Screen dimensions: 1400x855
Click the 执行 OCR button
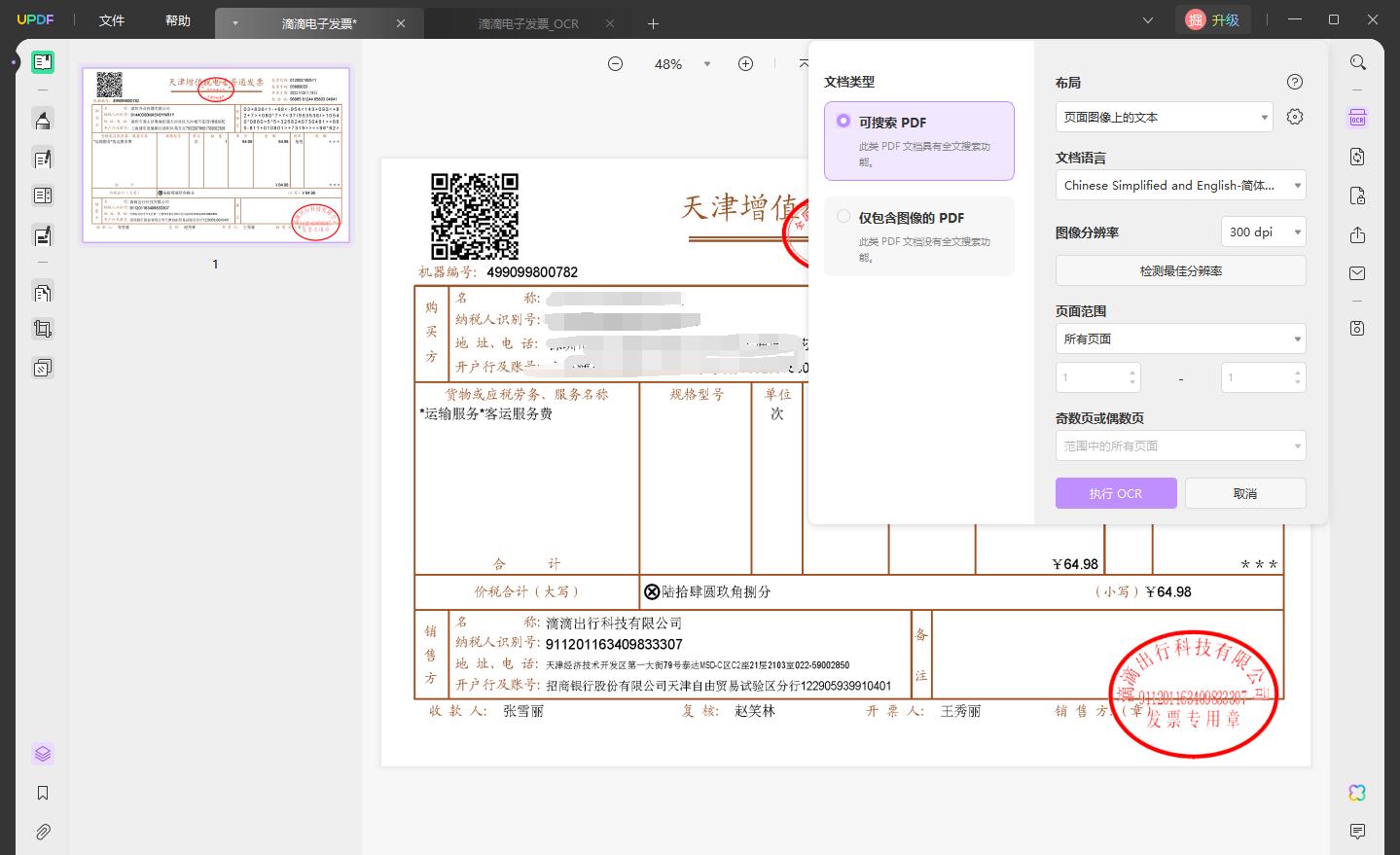[1116, 493]
